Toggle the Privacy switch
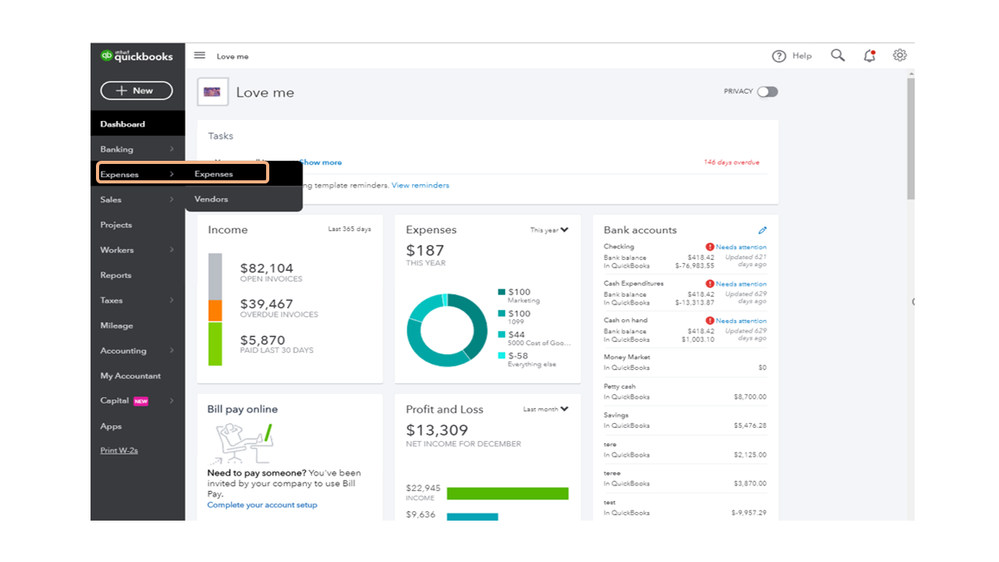Viewport: 999px width, 562px height. pos(767,92)
